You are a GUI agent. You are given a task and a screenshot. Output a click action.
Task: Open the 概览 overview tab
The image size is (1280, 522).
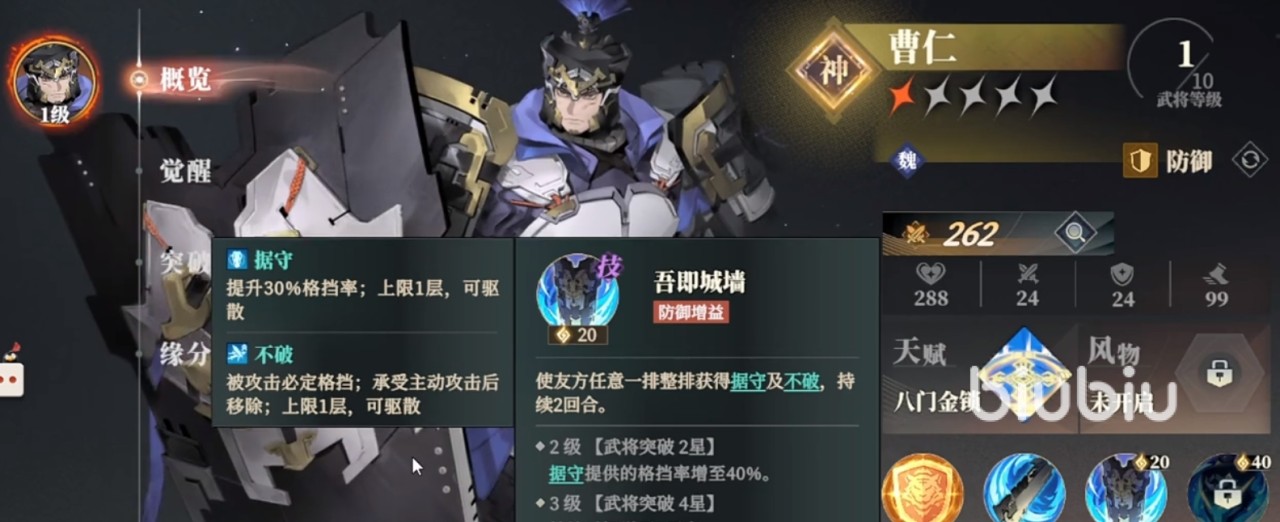coord(186,79)
